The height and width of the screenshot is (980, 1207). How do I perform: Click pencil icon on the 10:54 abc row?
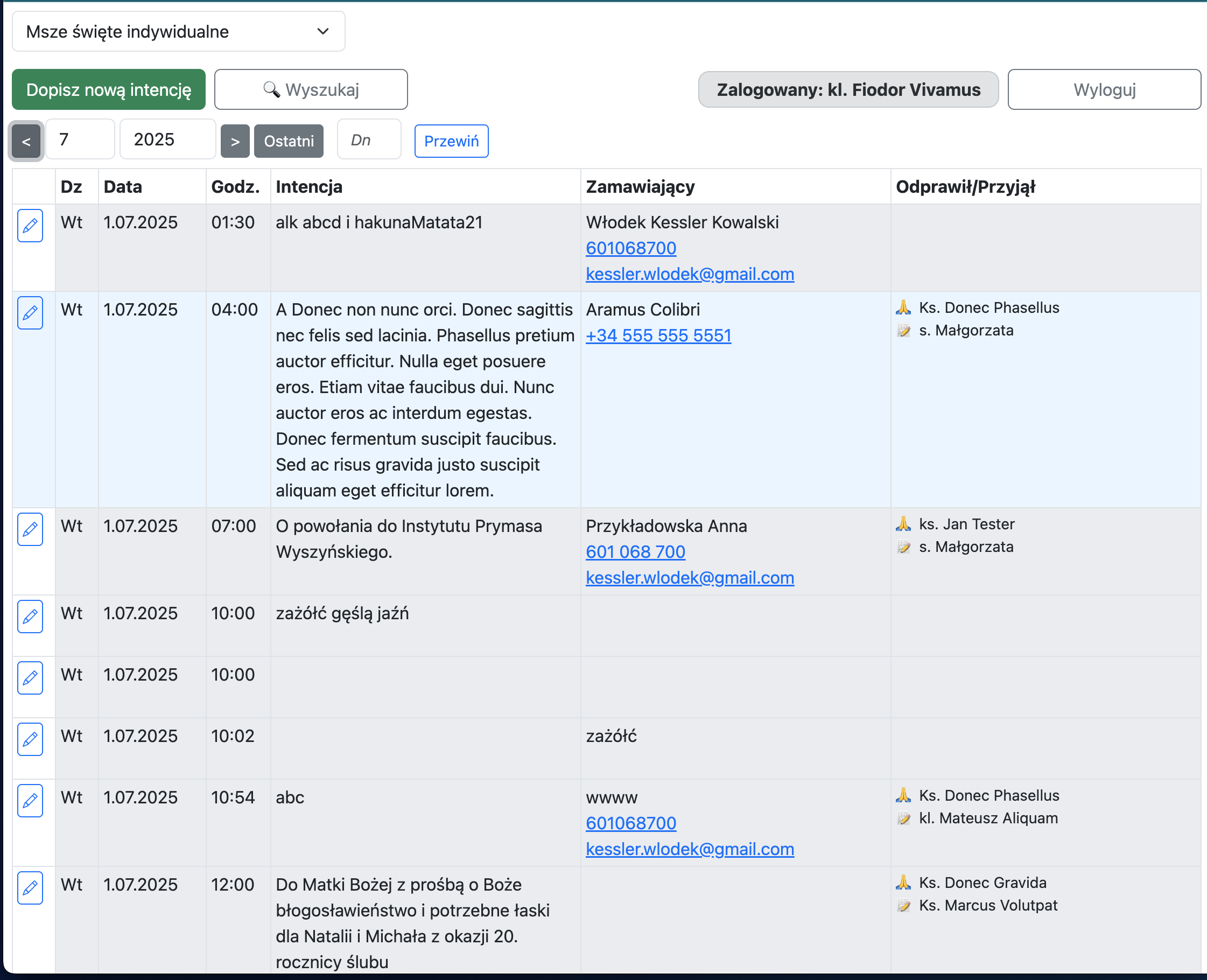[x=30, y=801]
